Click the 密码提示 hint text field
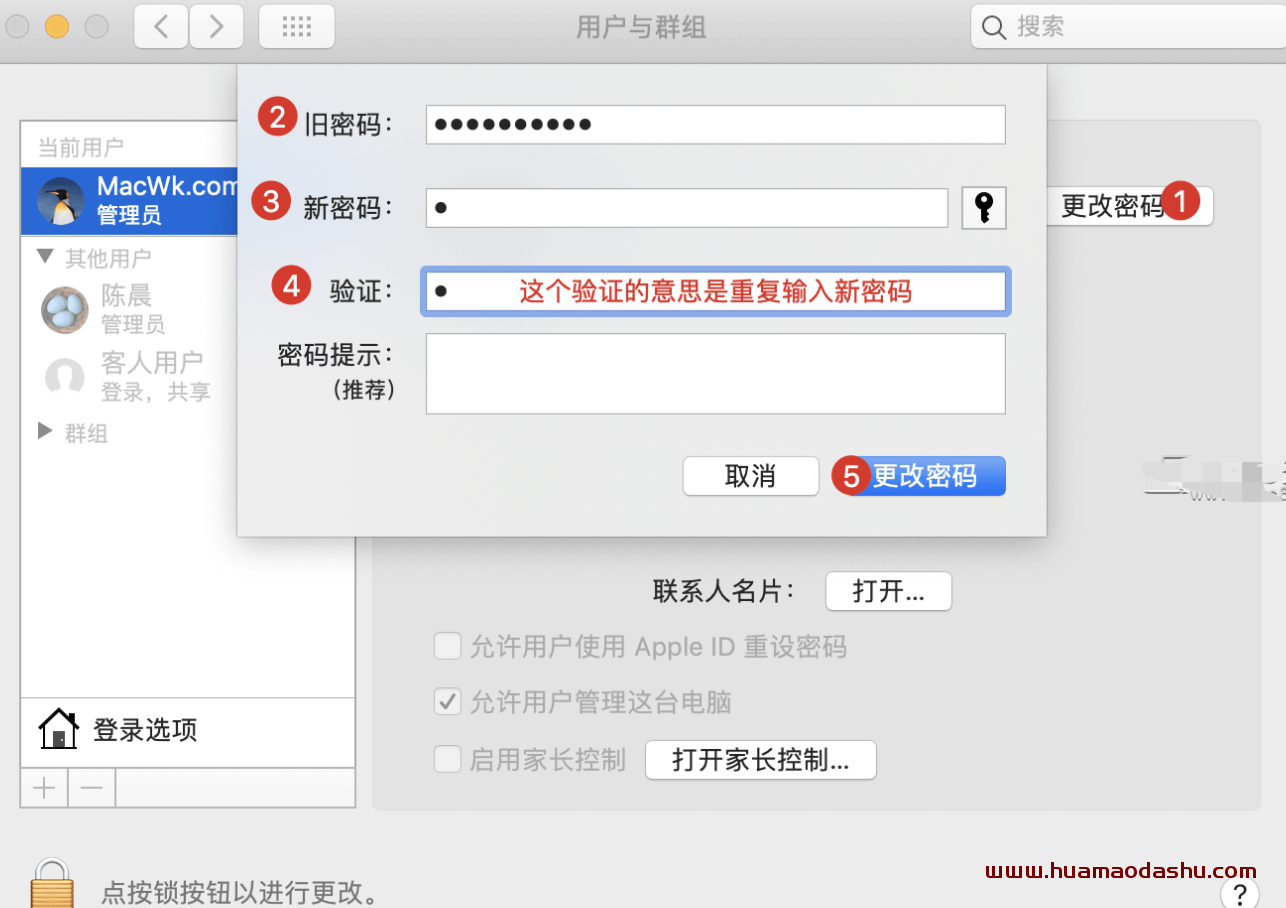The height and width of the screenshot is (908, 1286). pyautogui.click(x=715, y=373)
